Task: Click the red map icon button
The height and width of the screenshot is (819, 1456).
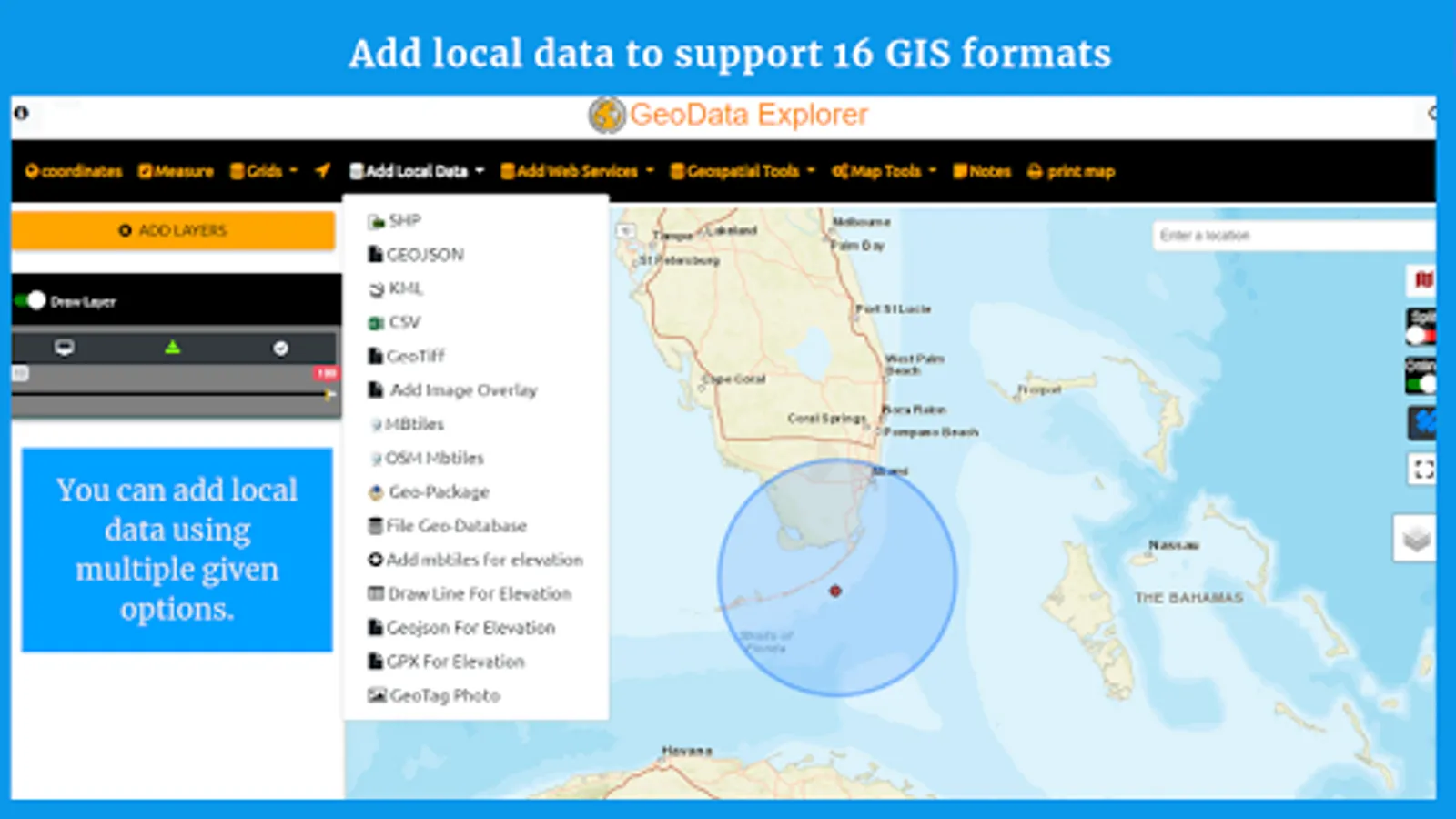Action: pyautogui.click(x=1422, y=280)
